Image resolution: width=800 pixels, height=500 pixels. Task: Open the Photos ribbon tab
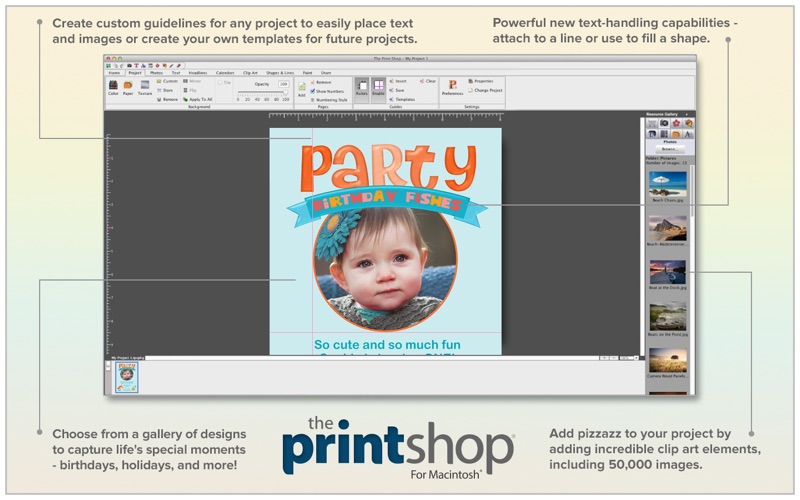[x=155, y=73]
